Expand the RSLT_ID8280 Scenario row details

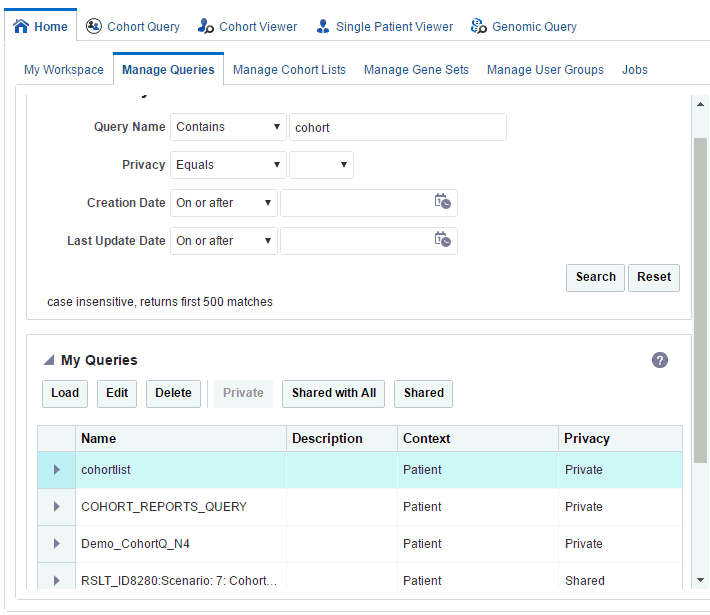click(x=57, y=580)
